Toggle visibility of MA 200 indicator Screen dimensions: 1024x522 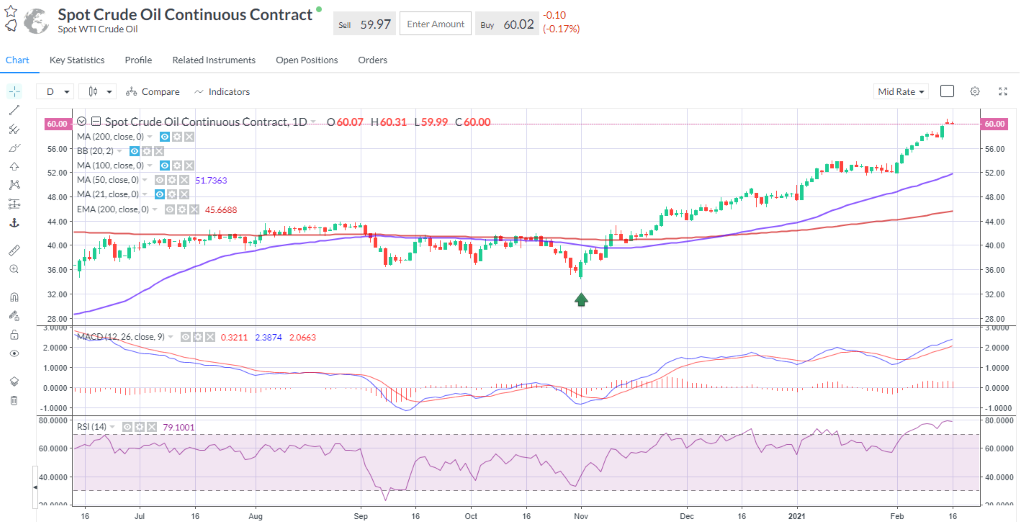pyautogui.click(x=164, y=136)
